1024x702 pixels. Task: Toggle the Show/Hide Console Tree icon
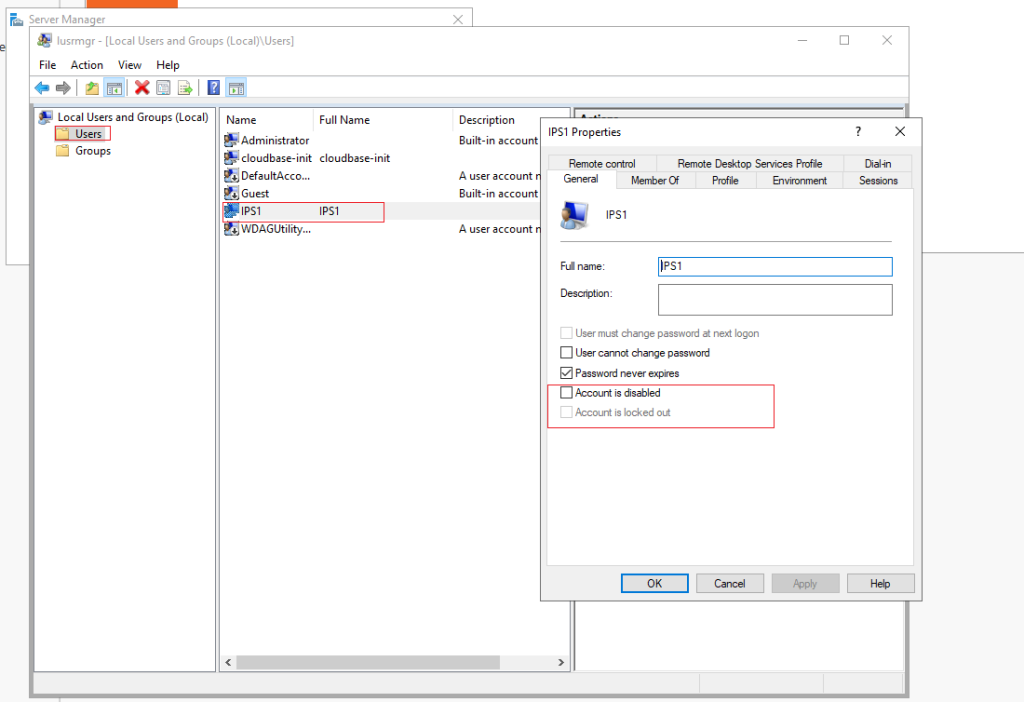pyautogui.click(x=113, y=87)
